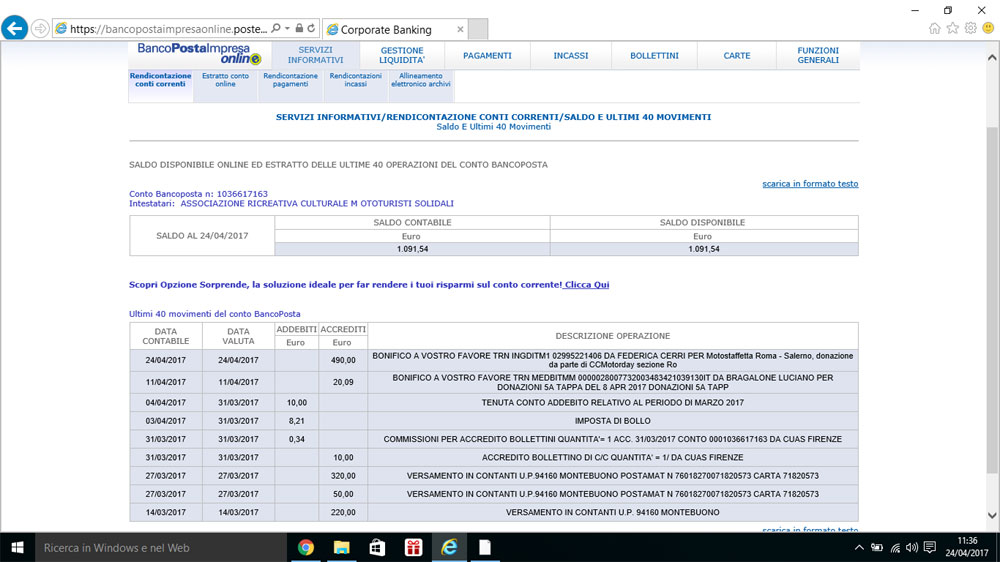Click the 0,34 addebito cell
Viewport: 1000px width, 562px height.
pyautogui.click(x=297, y=439)
